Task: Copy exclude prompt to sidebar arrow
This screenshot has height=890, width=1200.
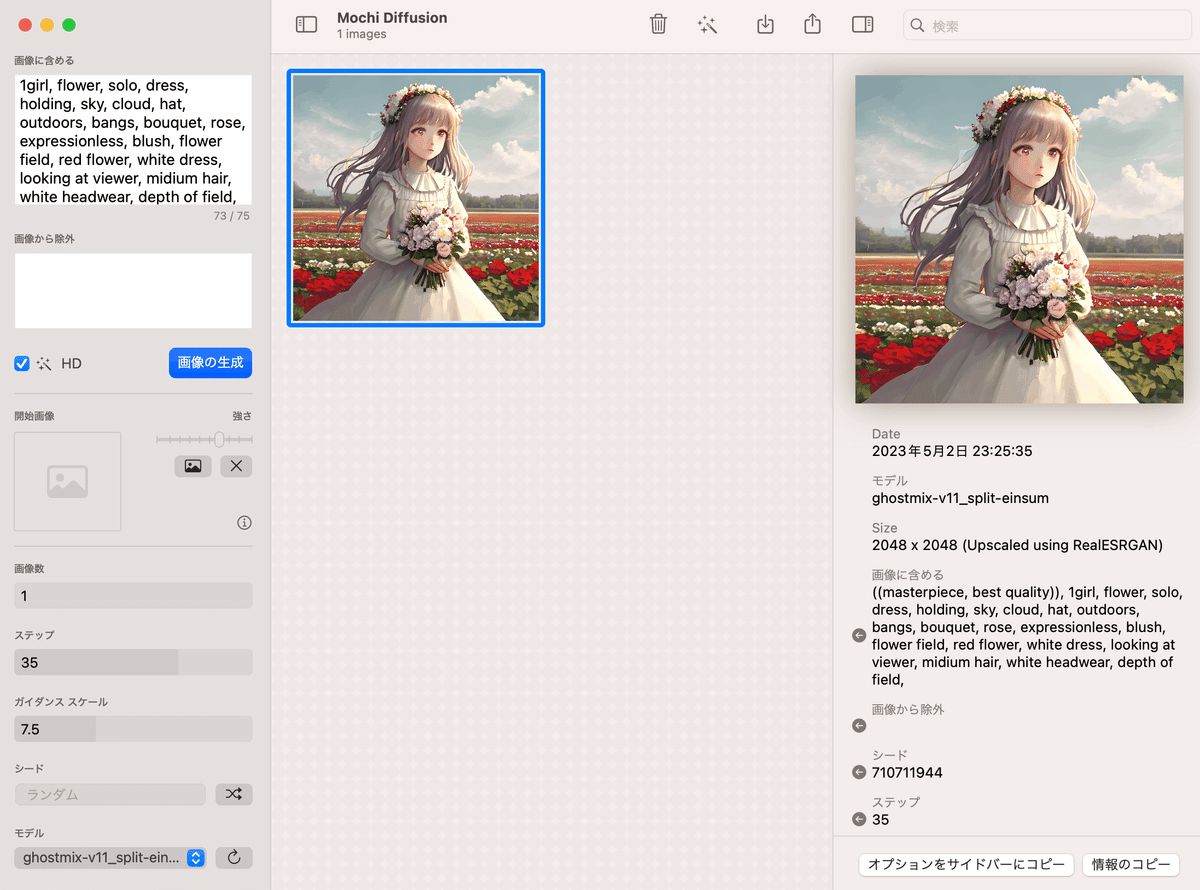Action: pyautogui.click(x=859, y=726)
